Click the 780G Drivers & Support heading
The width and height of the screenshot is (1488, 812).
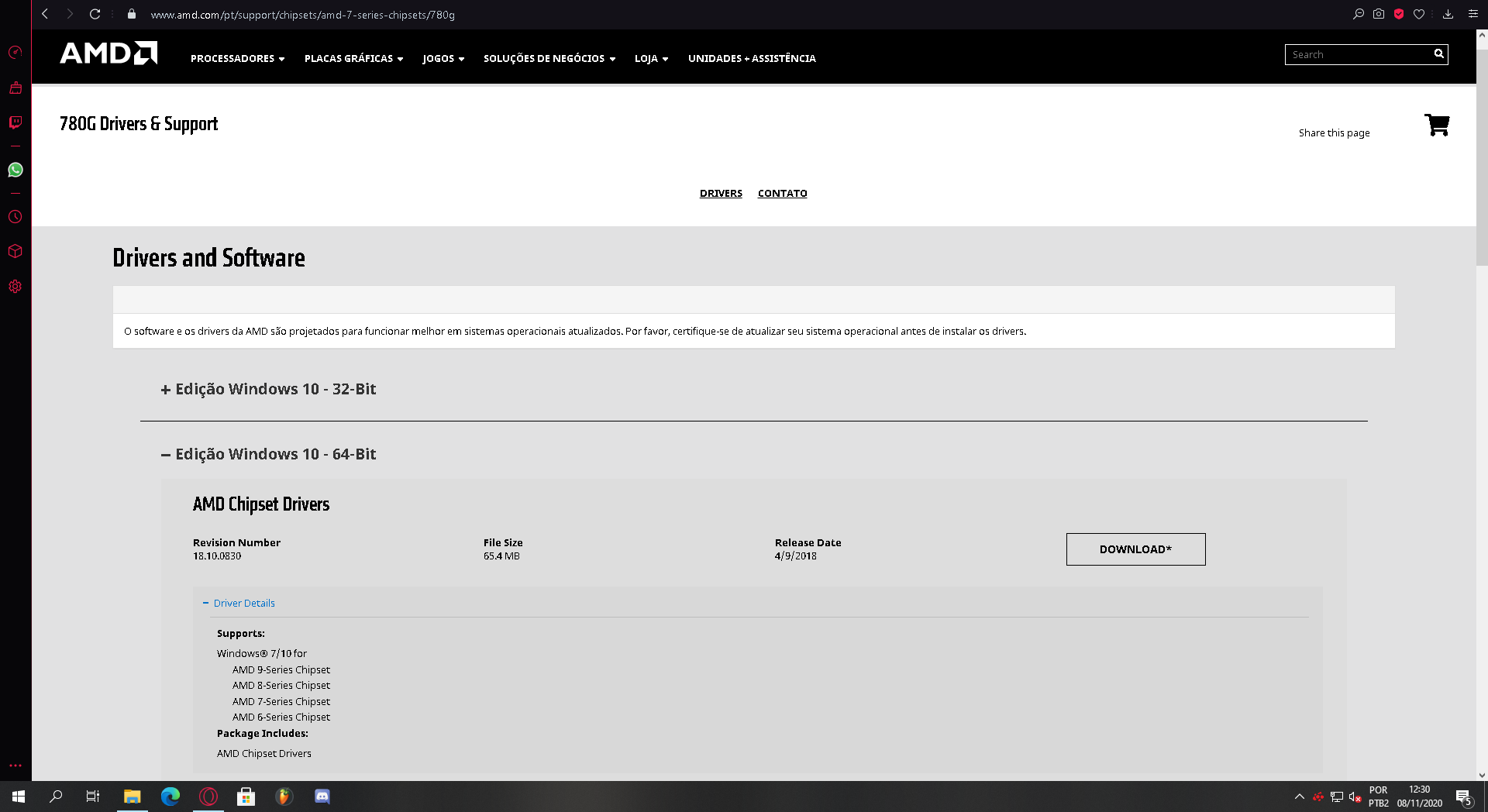(139, 124)
